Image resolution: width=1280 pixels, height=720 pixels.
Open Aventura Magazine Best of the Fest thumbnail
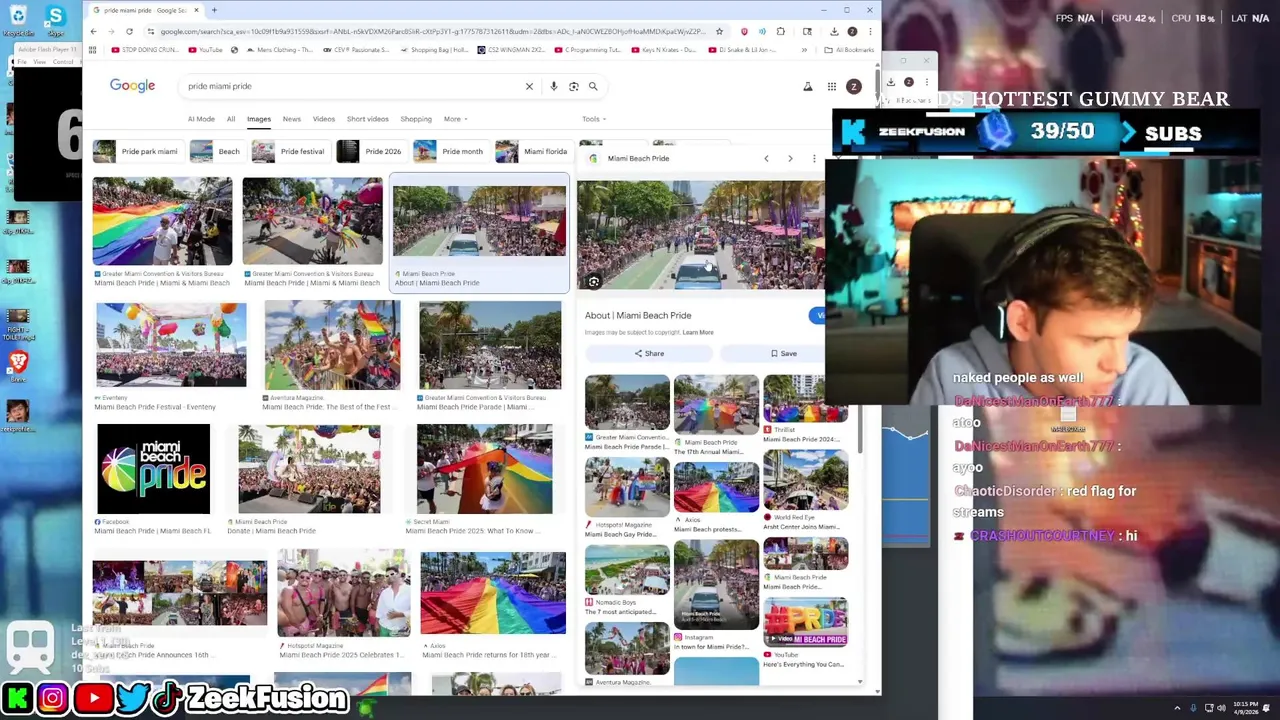pyautogui.click(x=332, y=345)
